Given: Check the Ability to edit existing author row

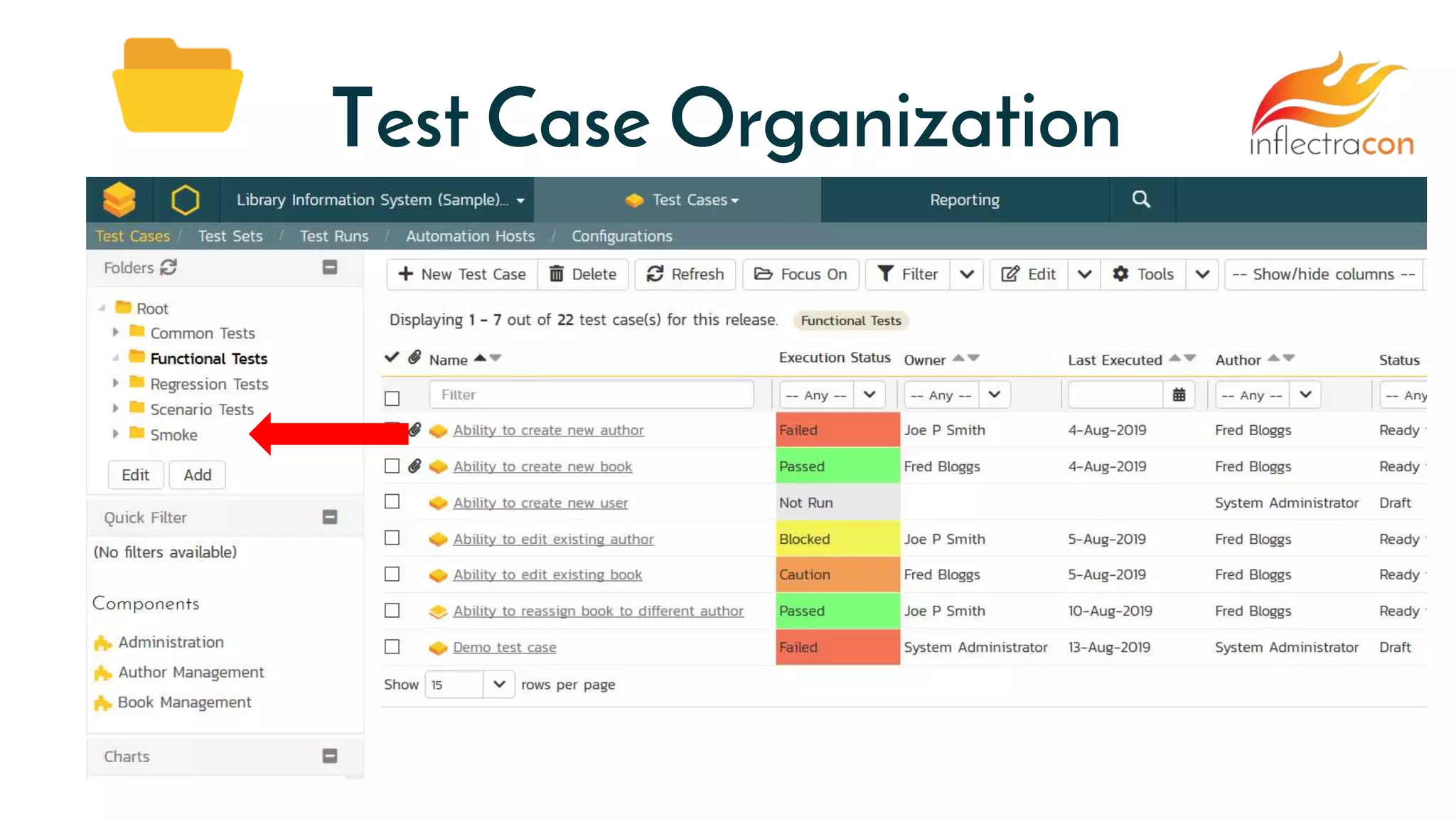Looking at the screenshot, I should [x=392, y=537].
